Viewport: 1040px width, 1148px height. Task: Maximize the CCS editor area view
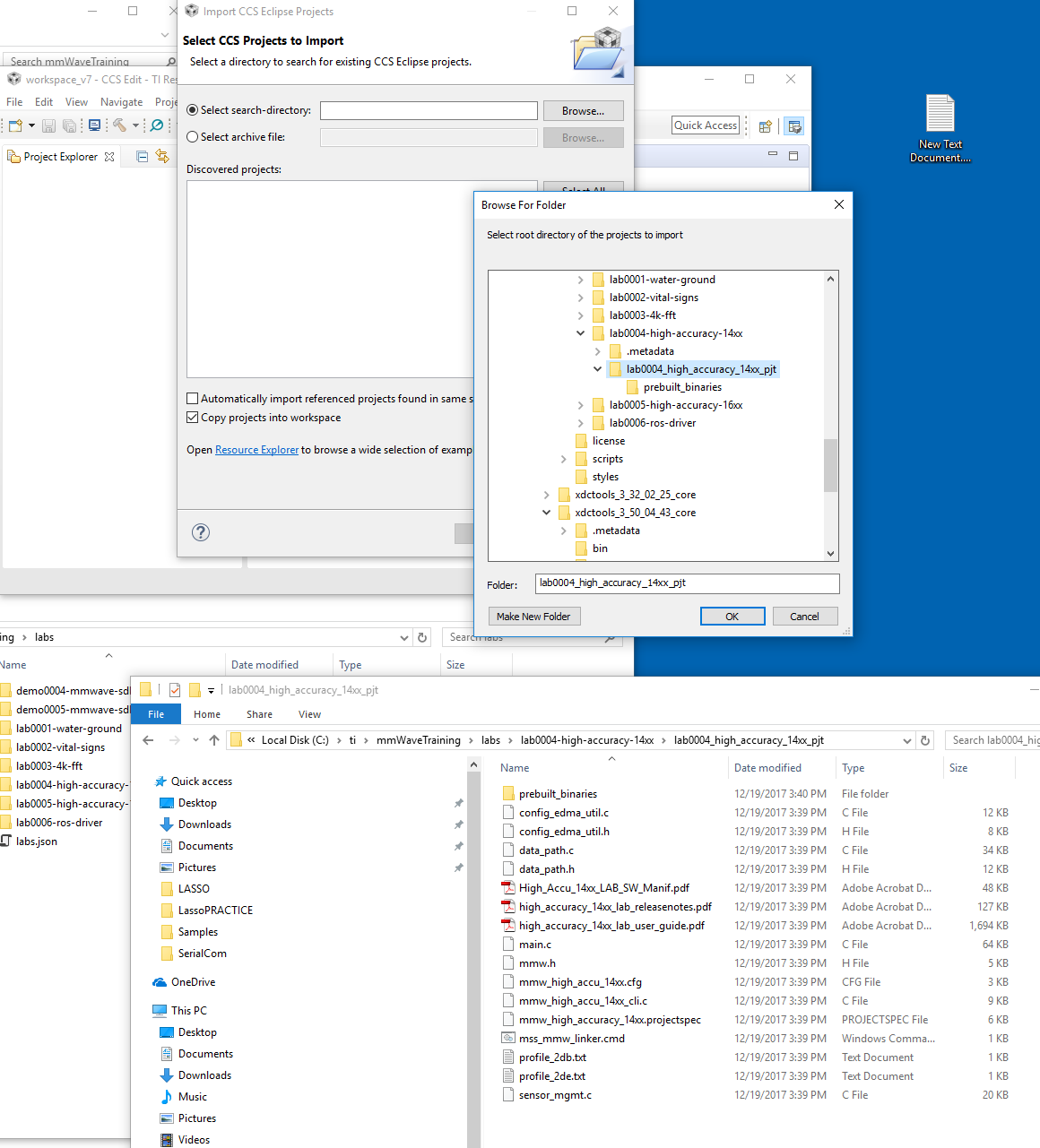[x=793, y=155]
